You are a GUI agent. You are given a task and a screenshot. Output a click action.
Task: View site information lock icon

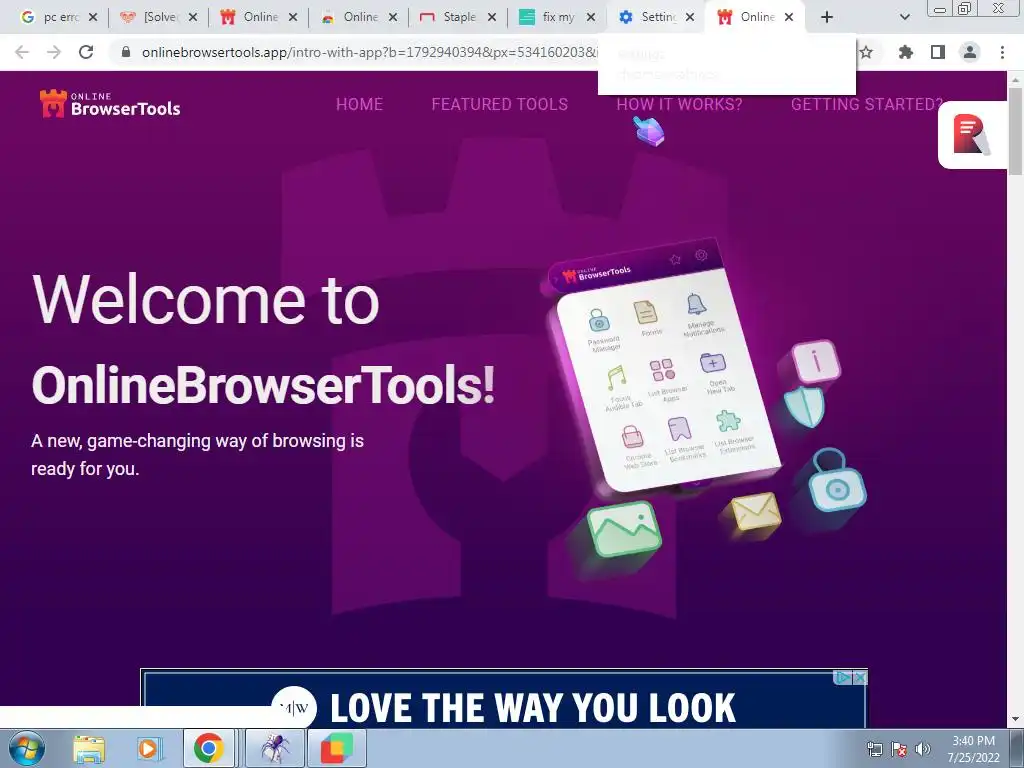click(x=126, y=52)
